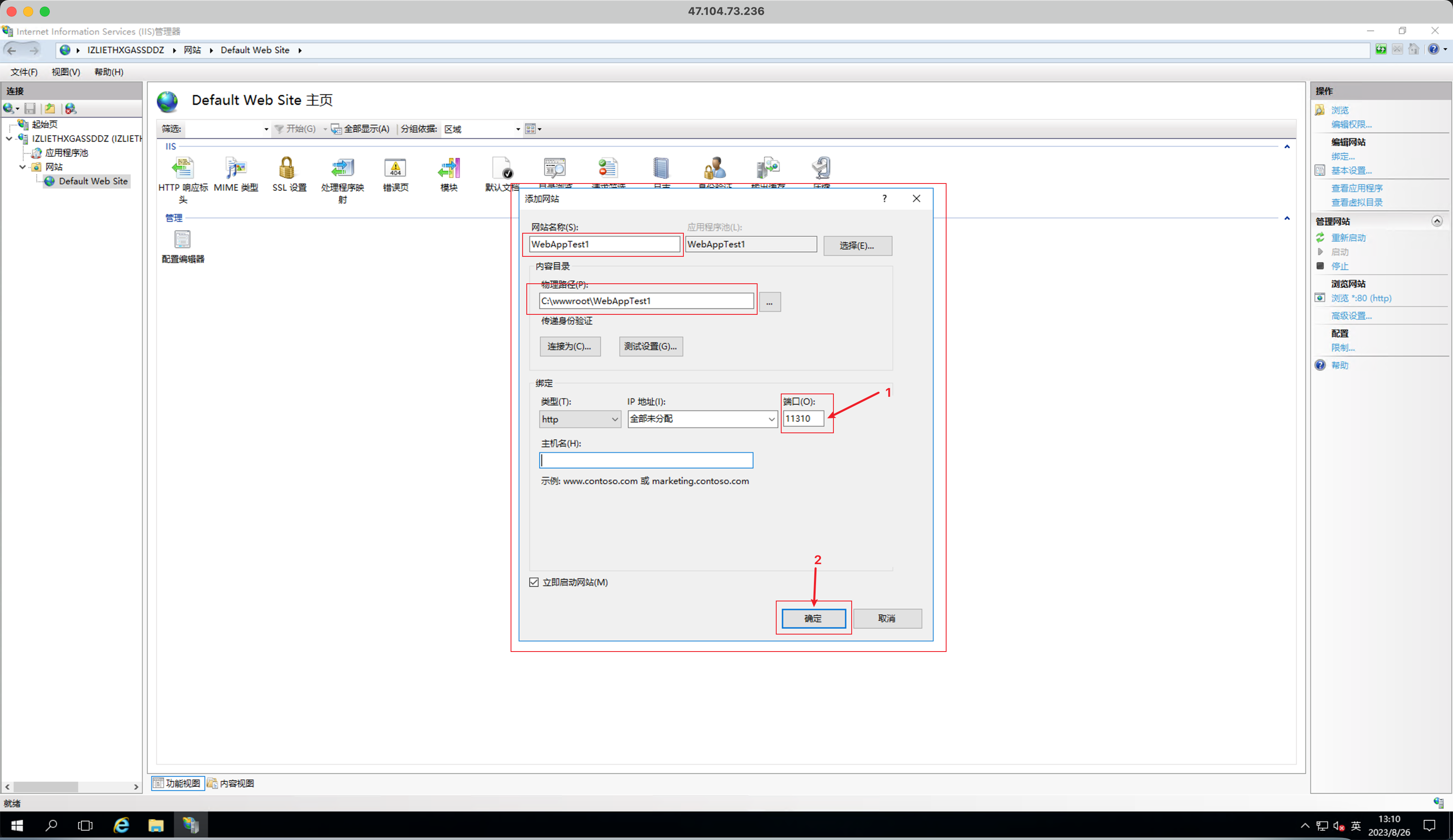
Task: Toggle the 立即启动网站 checkbox
Action: [x=534, y=582]
